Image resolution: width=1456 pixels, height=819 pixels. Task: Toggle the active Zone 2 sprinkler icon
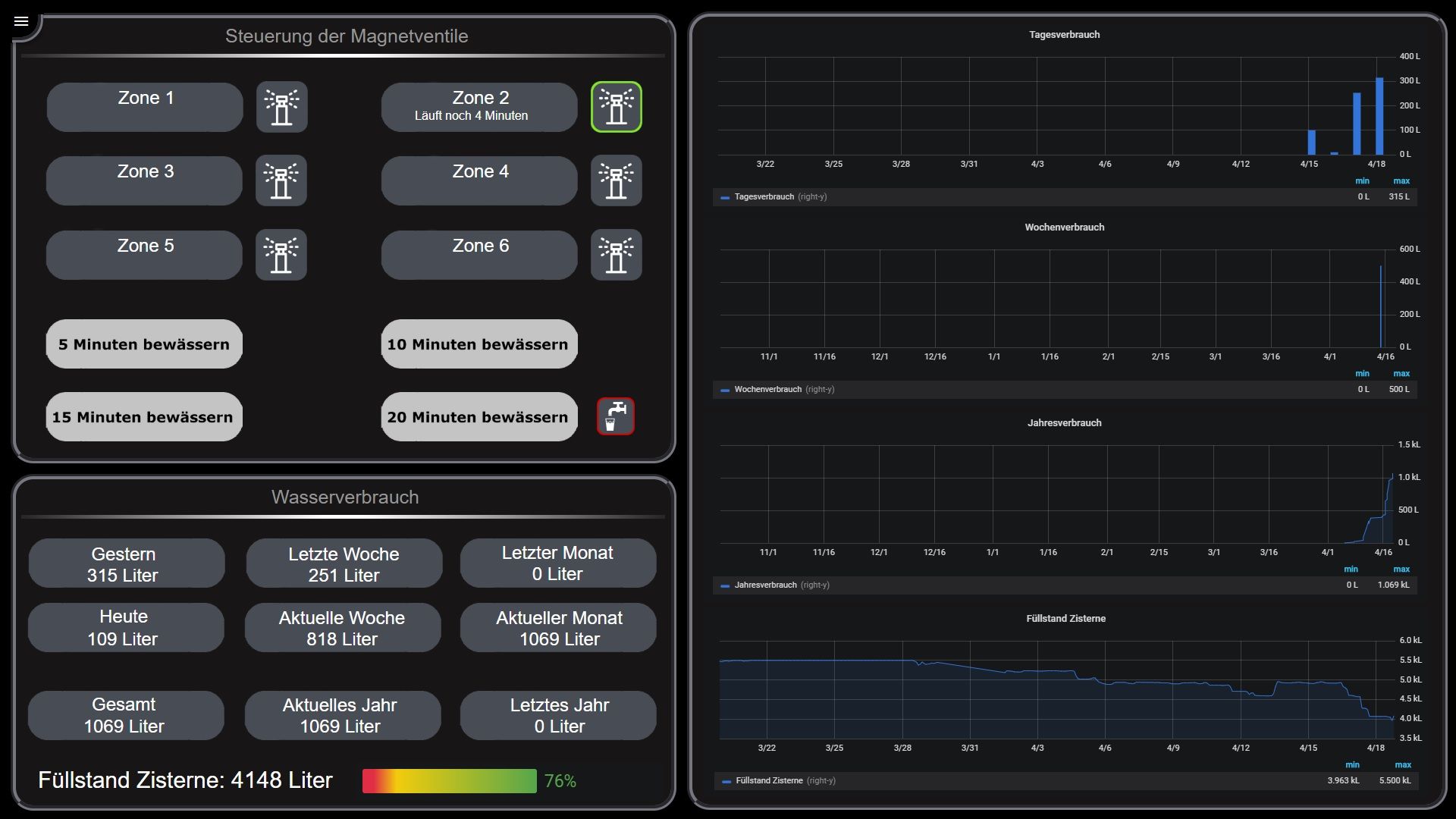[x=616, y=107]
